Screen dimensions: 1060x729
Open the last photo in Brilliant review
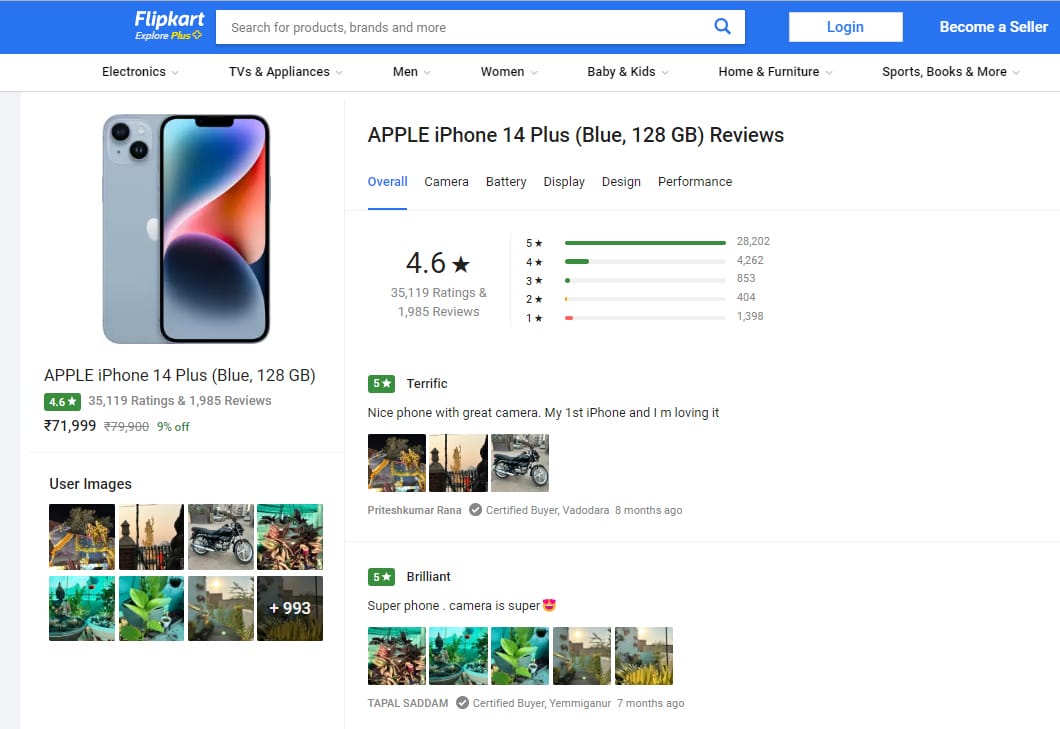644,656
